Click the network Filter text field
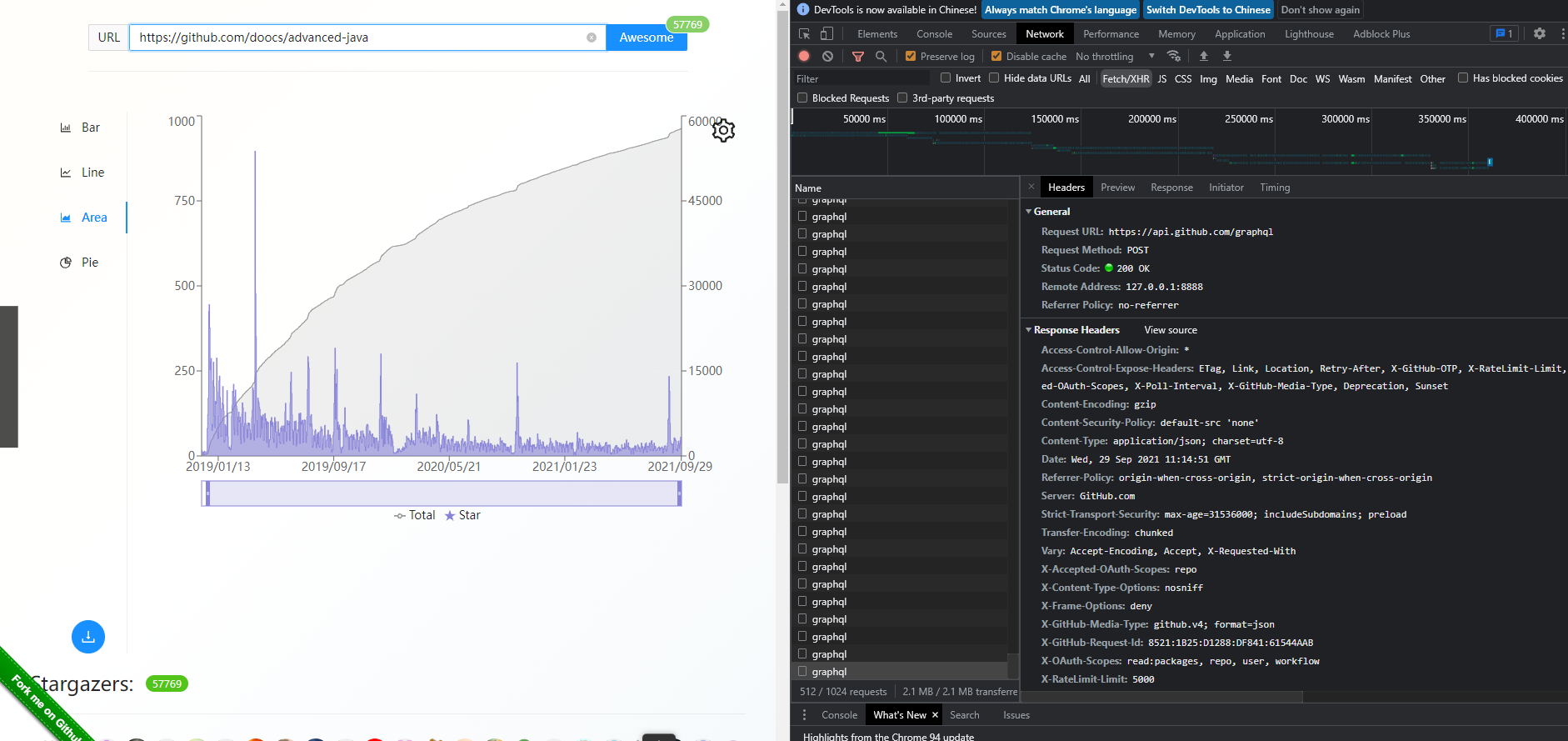Screen dimensions: 1568x741 (x=862, y=78)
